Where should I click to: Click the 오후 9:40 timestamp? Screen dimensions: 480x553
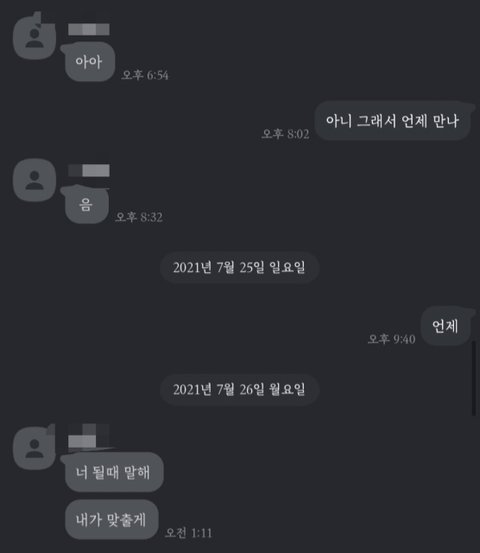[x=392, y=339]
